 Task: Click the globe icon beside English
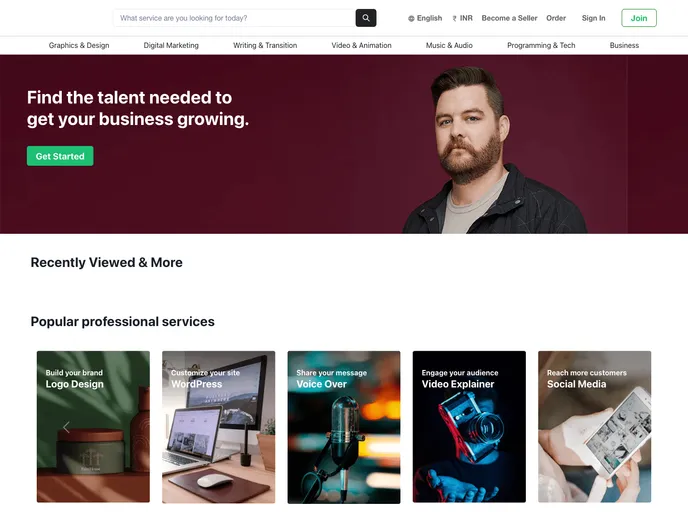point(411,18)
